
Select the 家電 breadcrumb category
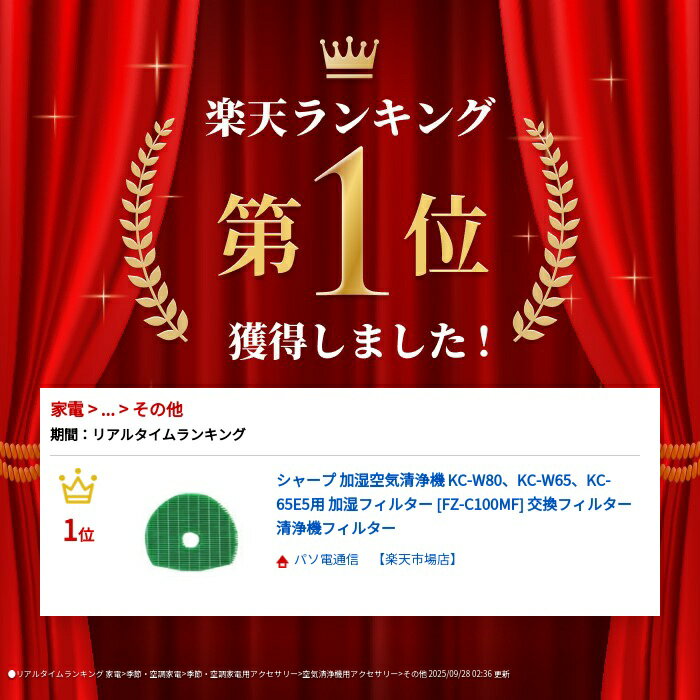coord(67,409)
